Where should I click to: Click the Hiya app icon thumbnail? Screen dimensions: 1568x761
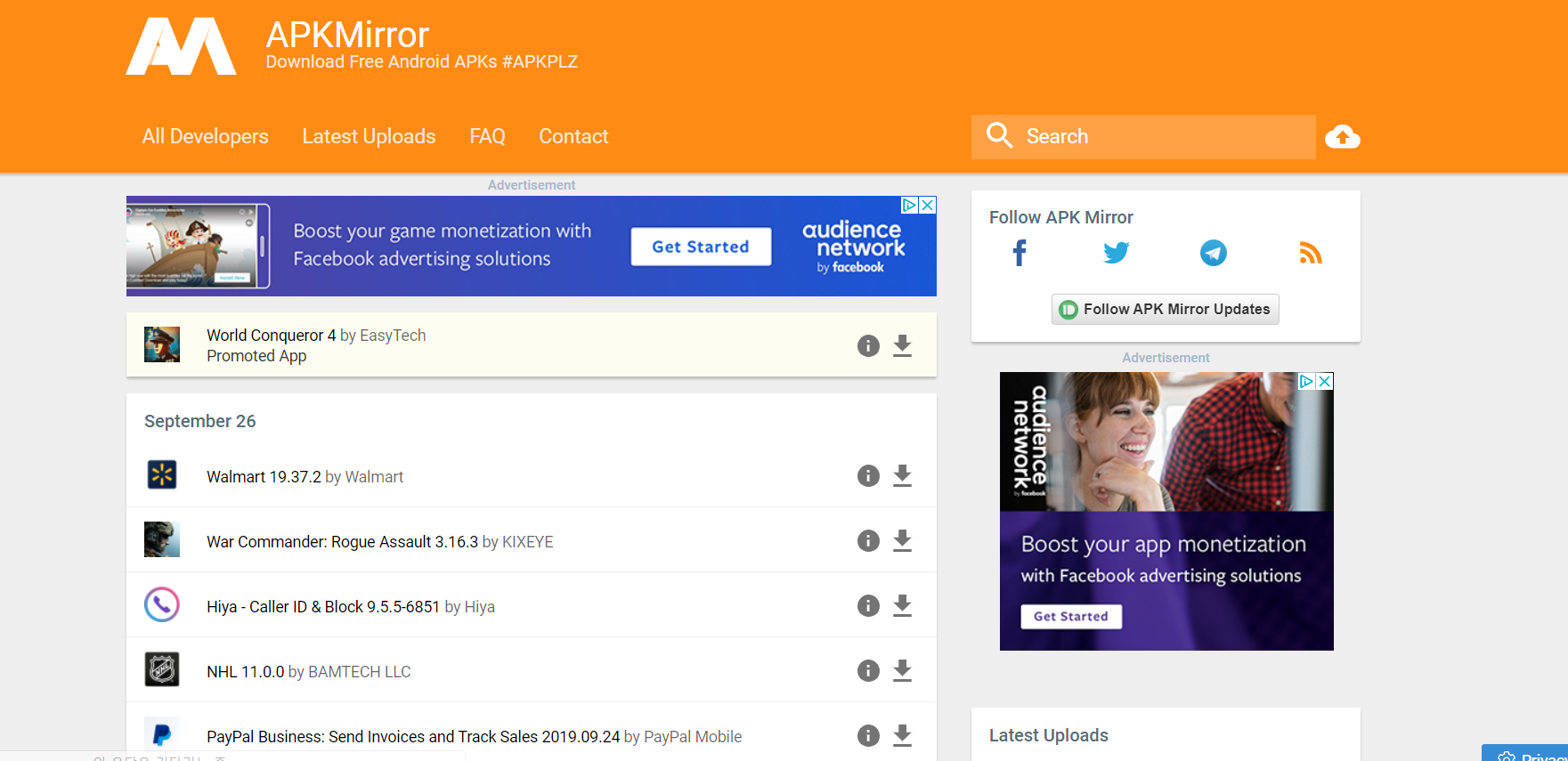click(x=162, y=604)
